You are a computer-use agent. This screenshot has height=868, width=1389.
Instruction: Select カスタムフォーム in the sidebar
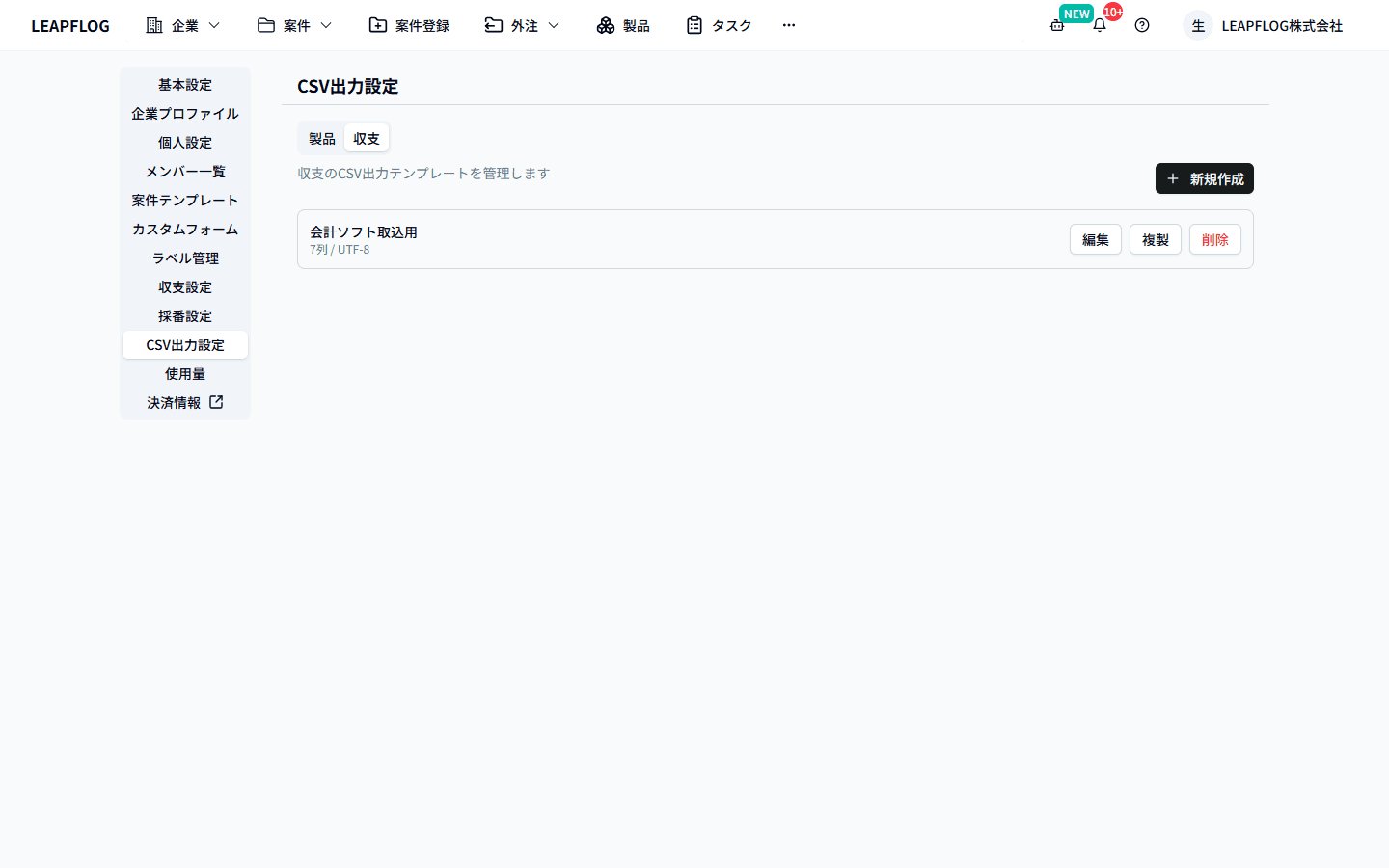(x=185, y=230)
